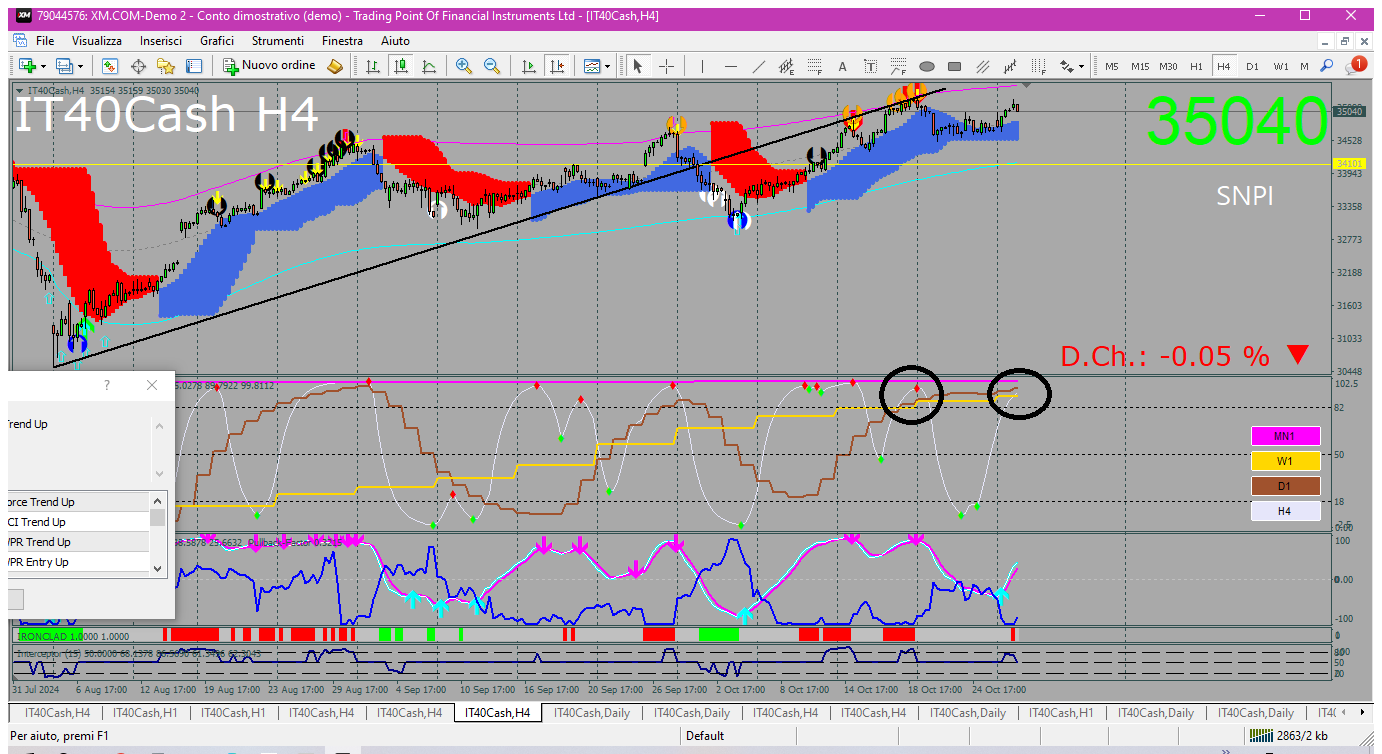Open the Grafici menu
The image size is (1382, 754).
(217, 41)
